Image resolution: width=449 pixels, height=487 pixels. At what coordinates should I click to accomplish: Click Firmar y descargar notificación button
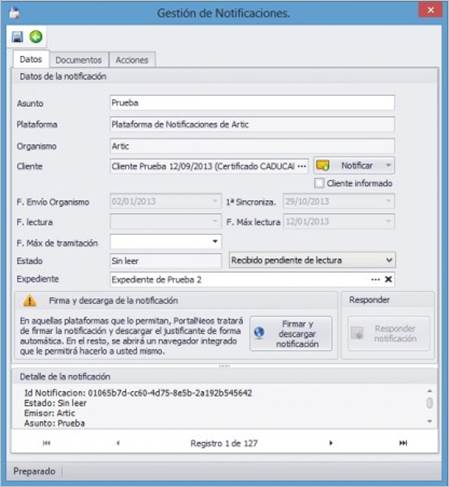click(291, 334)
